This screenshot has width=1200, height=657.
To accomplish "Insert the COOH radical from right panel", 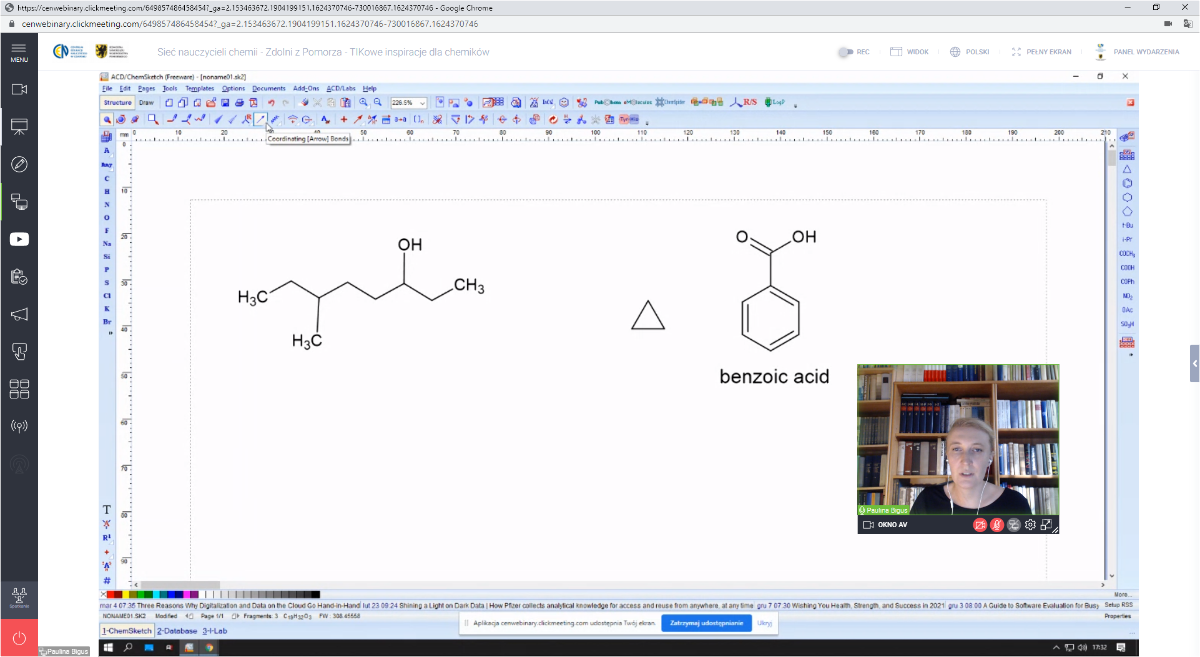I will tap(1127, 268).
